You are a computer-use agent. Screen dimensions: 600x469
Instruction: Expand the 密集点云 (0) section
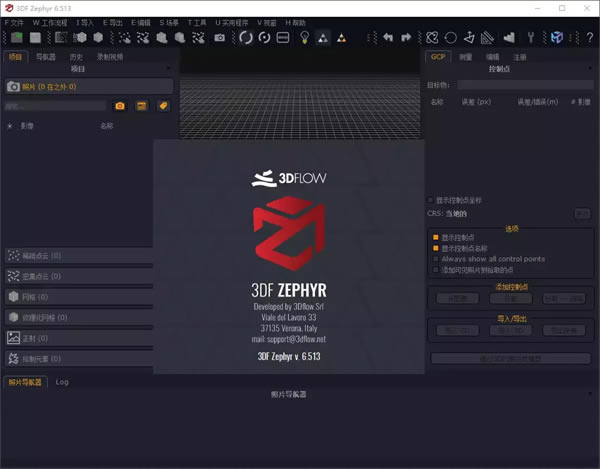(x=79, y=276)
